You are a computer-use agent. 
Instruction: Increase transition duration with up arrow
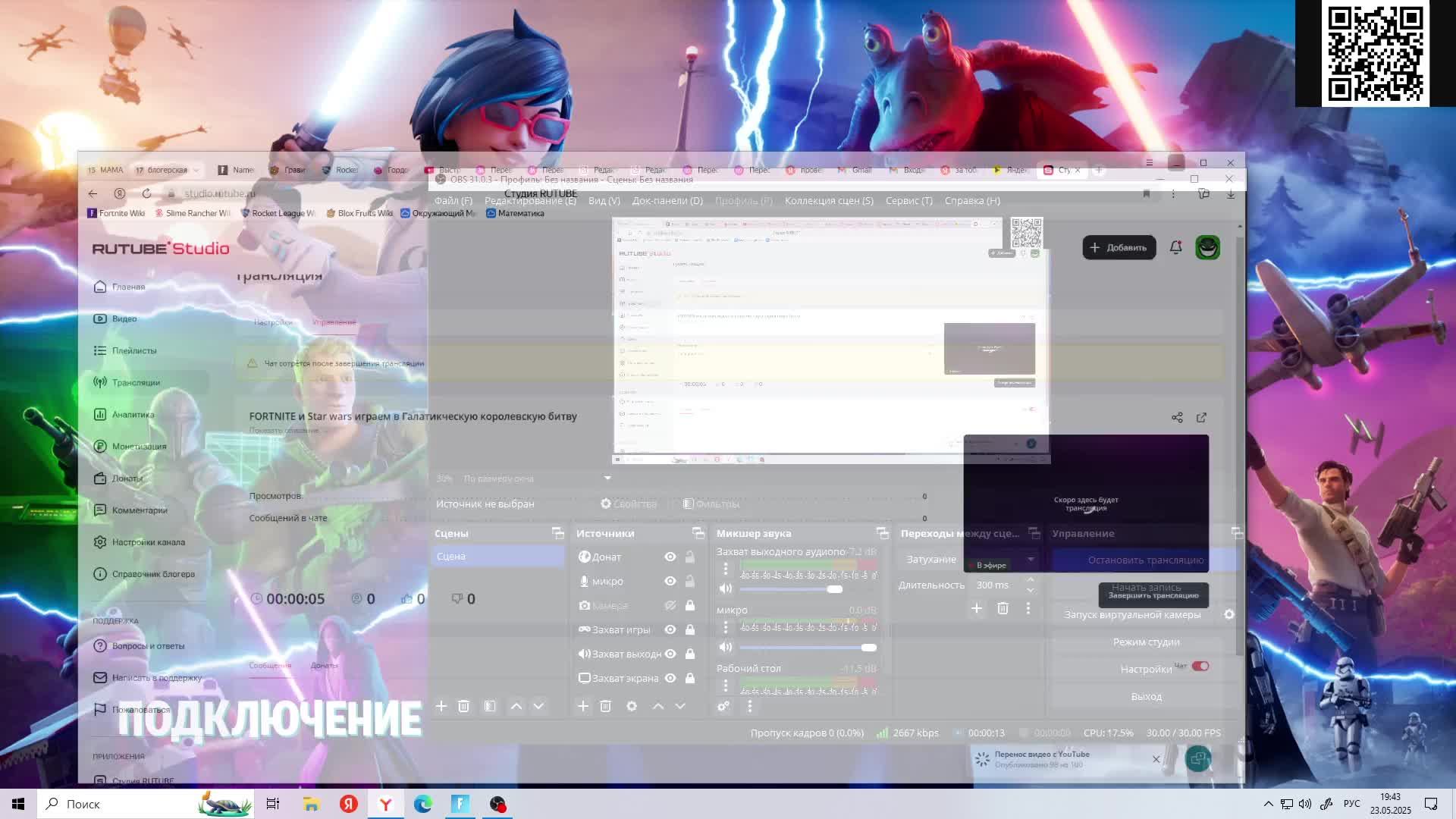pyautogui.click(x=1030, y=580)
